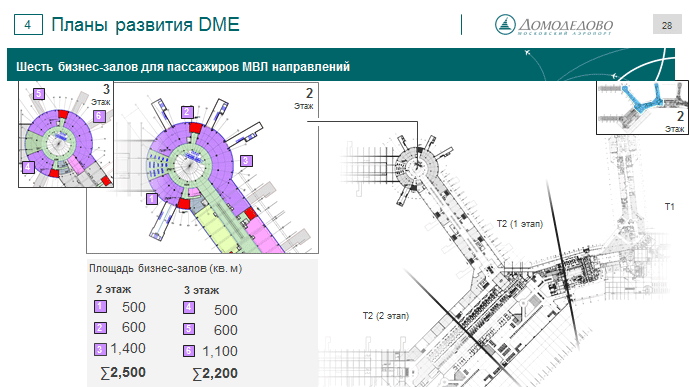Click marker 4 on the third-floor plan
This screenshot has height=387, width=689.
click(x=28, y=167)
